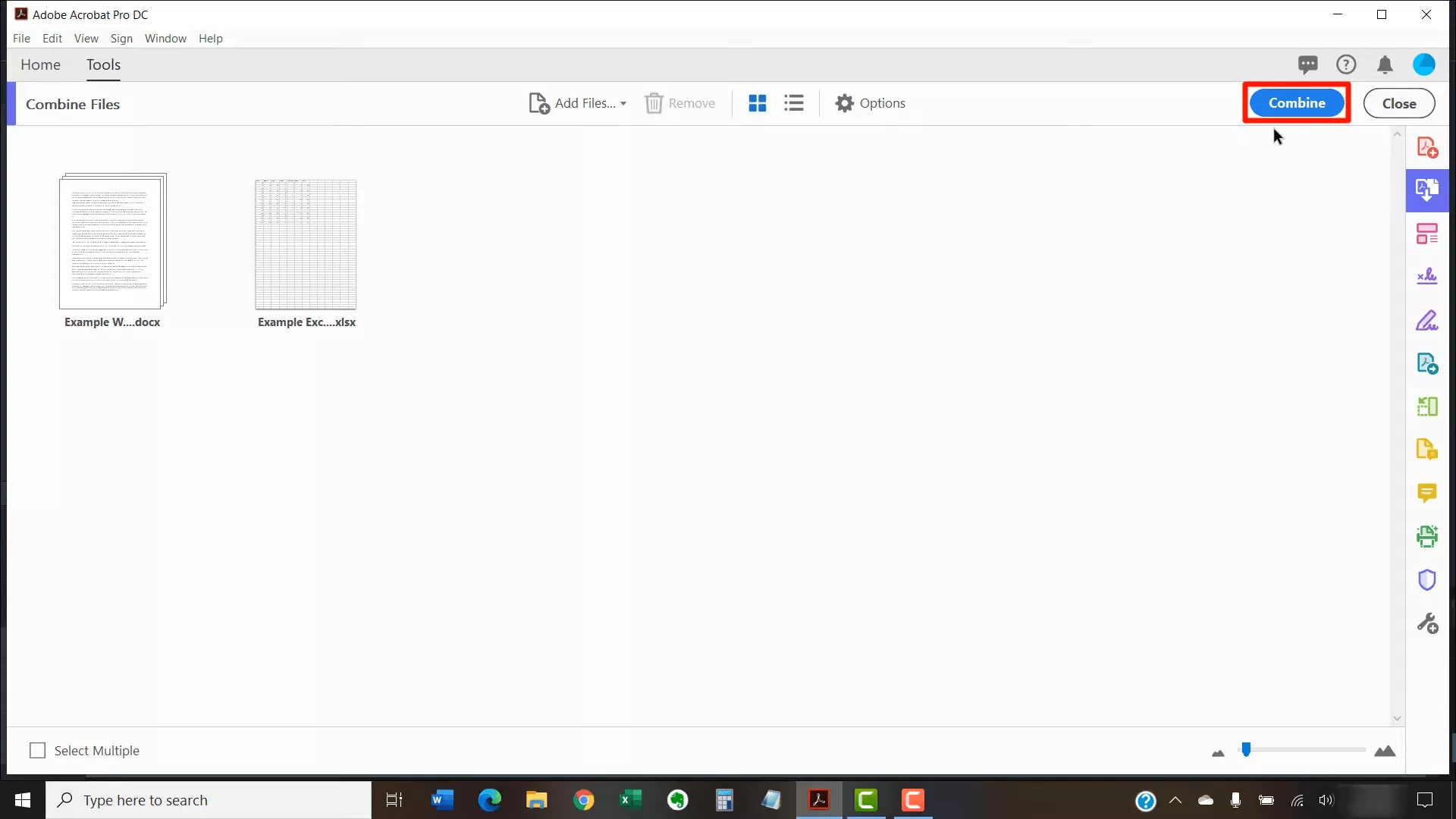The image size is (1456, 819).
Task: Click the Add Files icon button
Action: click(x=540, y=103)
